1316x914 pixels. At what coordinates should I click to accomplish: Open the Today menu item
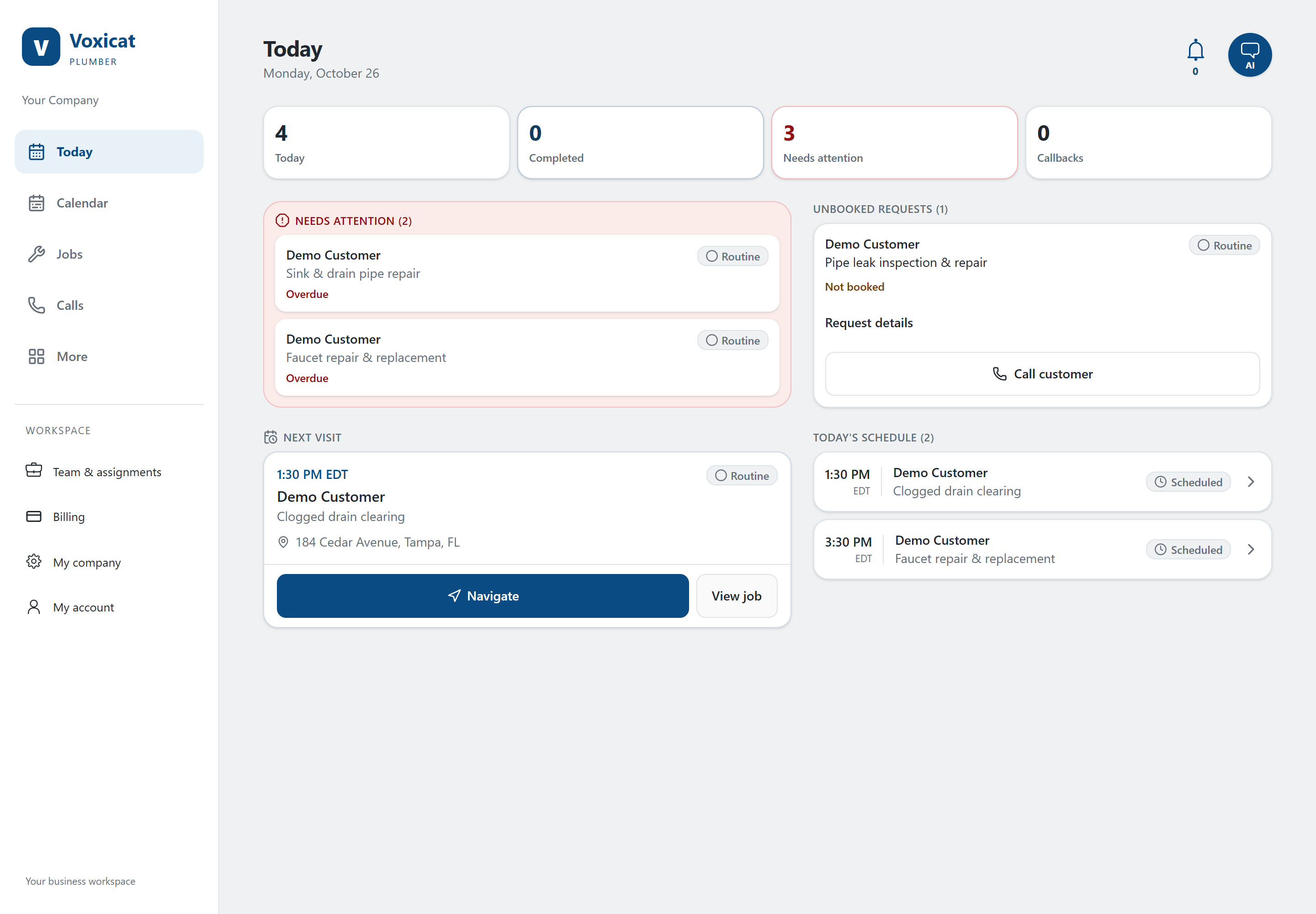click(x=109, y=152)
